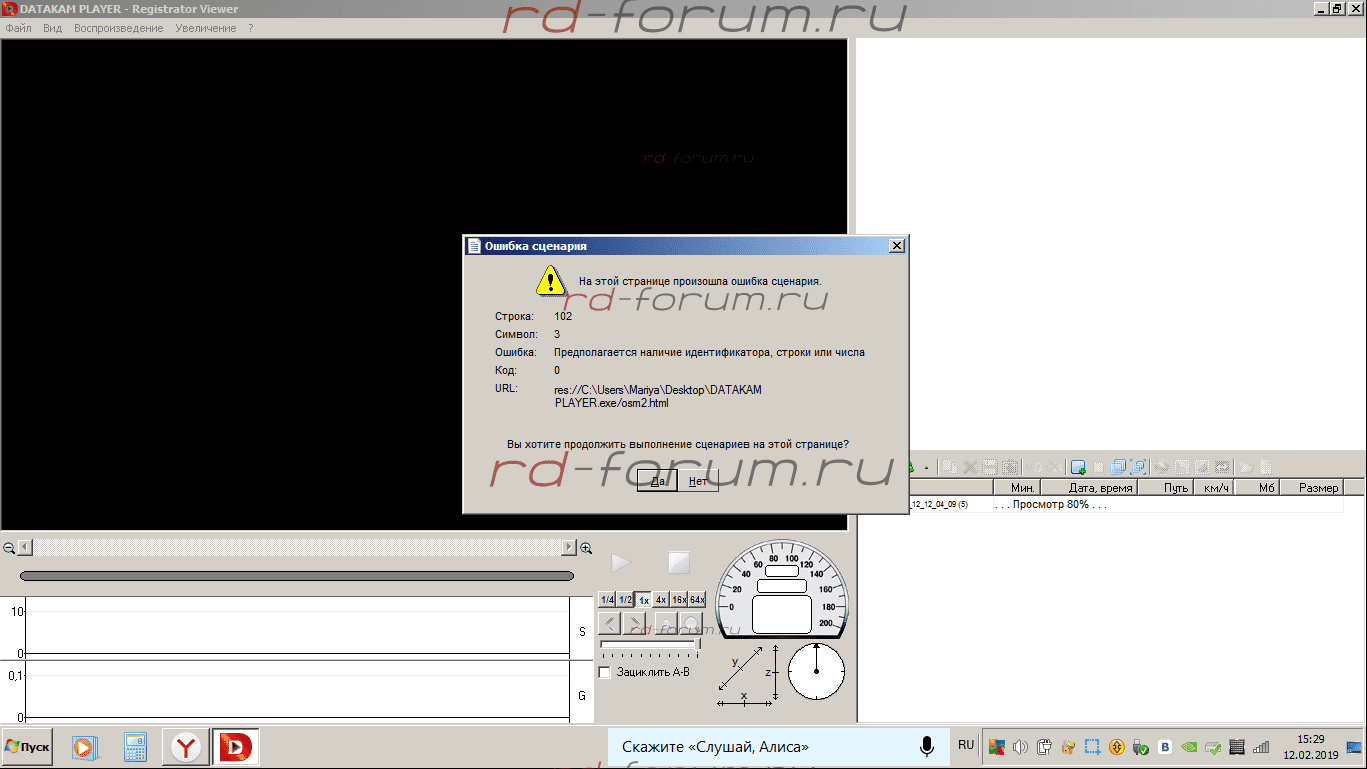Click the small zoom-out lens button
Image resolution: width=1367 pixels, height=769 pixels.
click(x=667, y=624)
